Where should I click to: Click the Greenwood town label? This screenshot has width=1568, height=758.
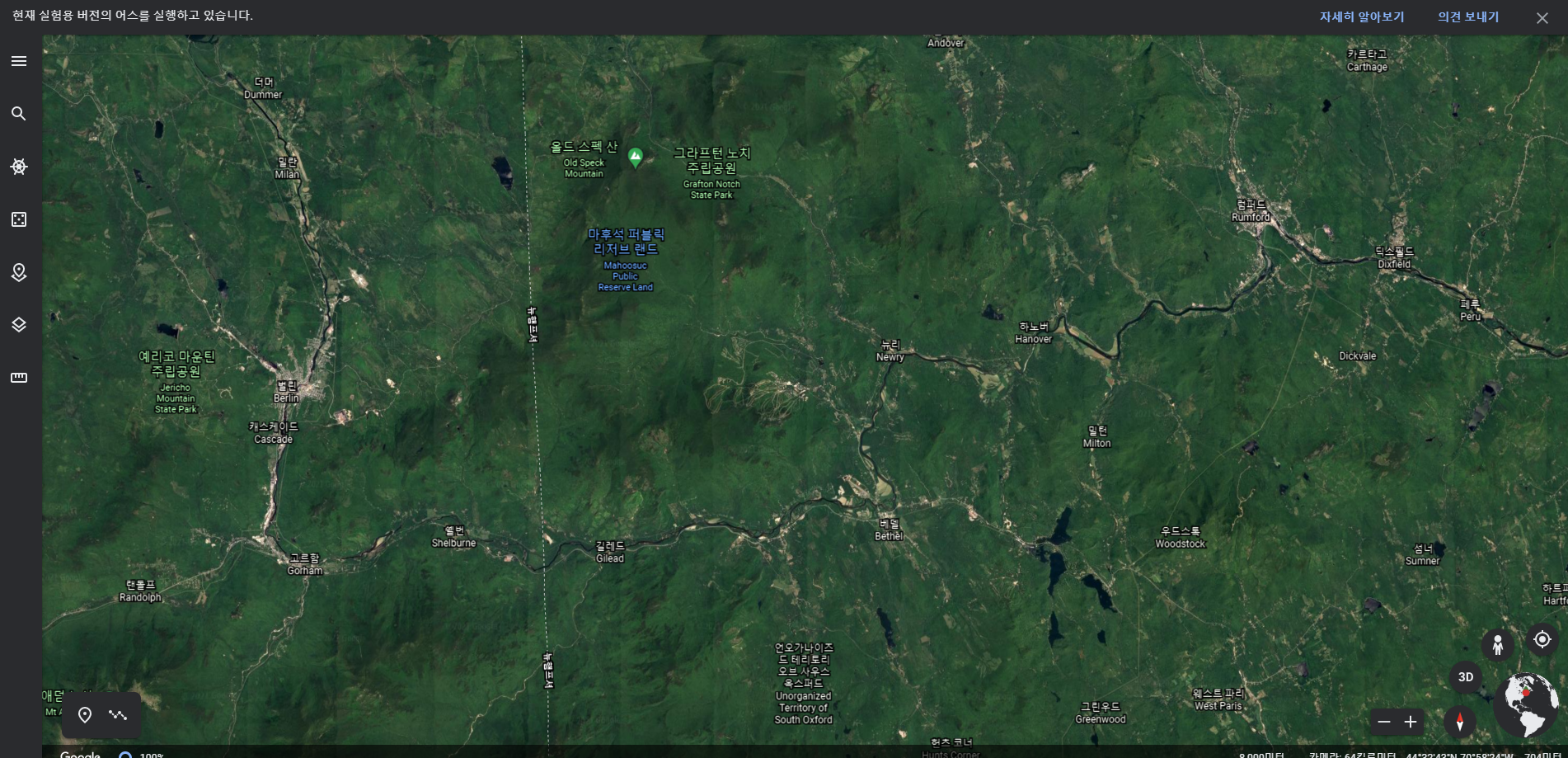(1101, 713)
